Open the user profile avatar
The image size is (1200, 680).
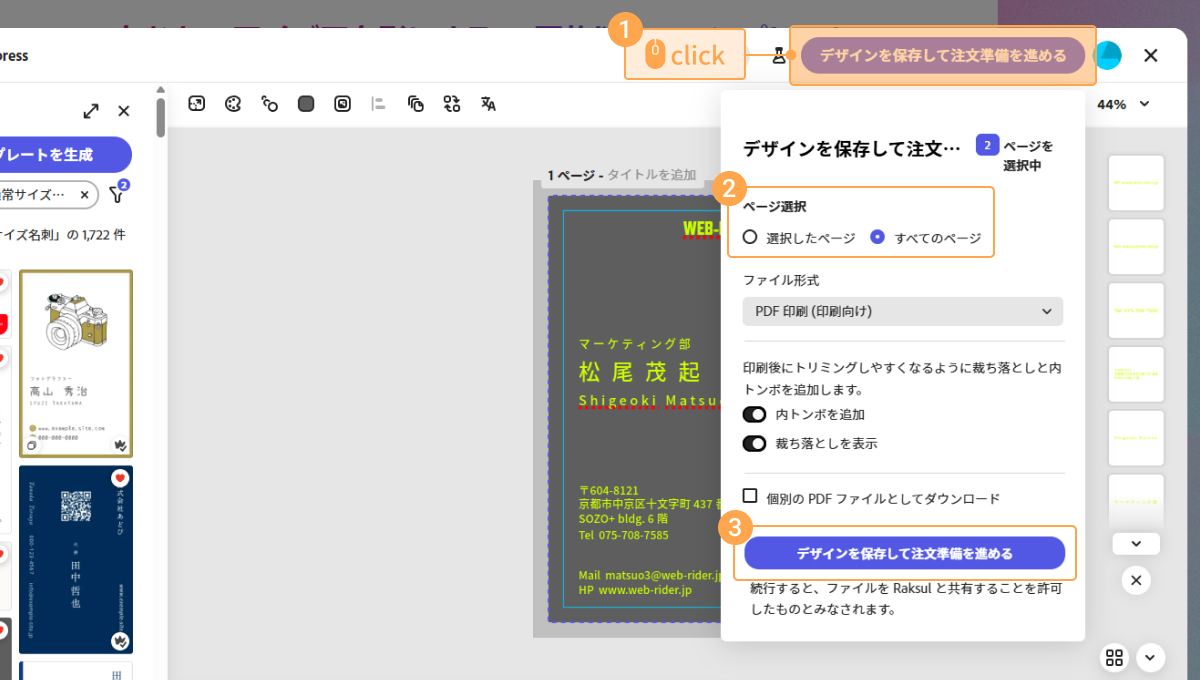pos(1108,56)
